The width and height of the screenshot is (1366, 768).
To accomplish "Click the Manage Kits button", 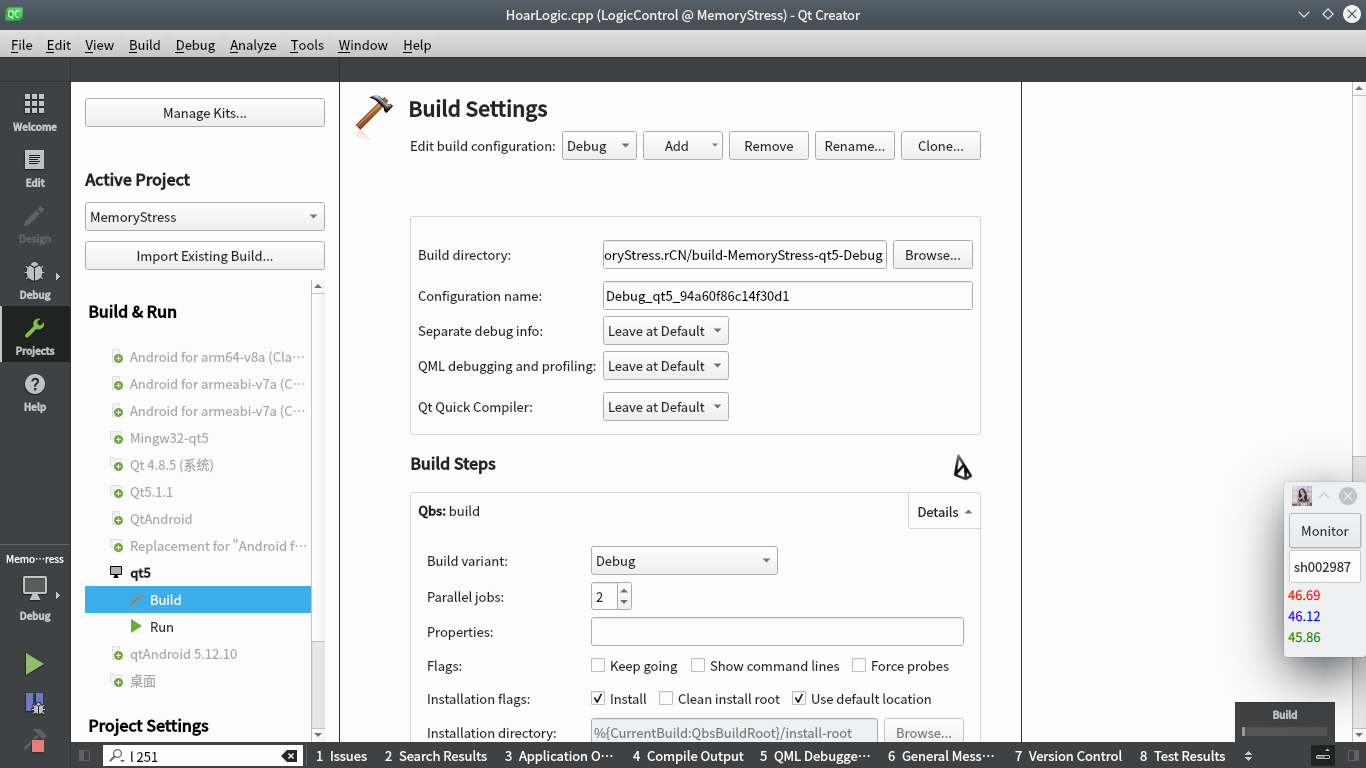I will (x=205, y=113).
